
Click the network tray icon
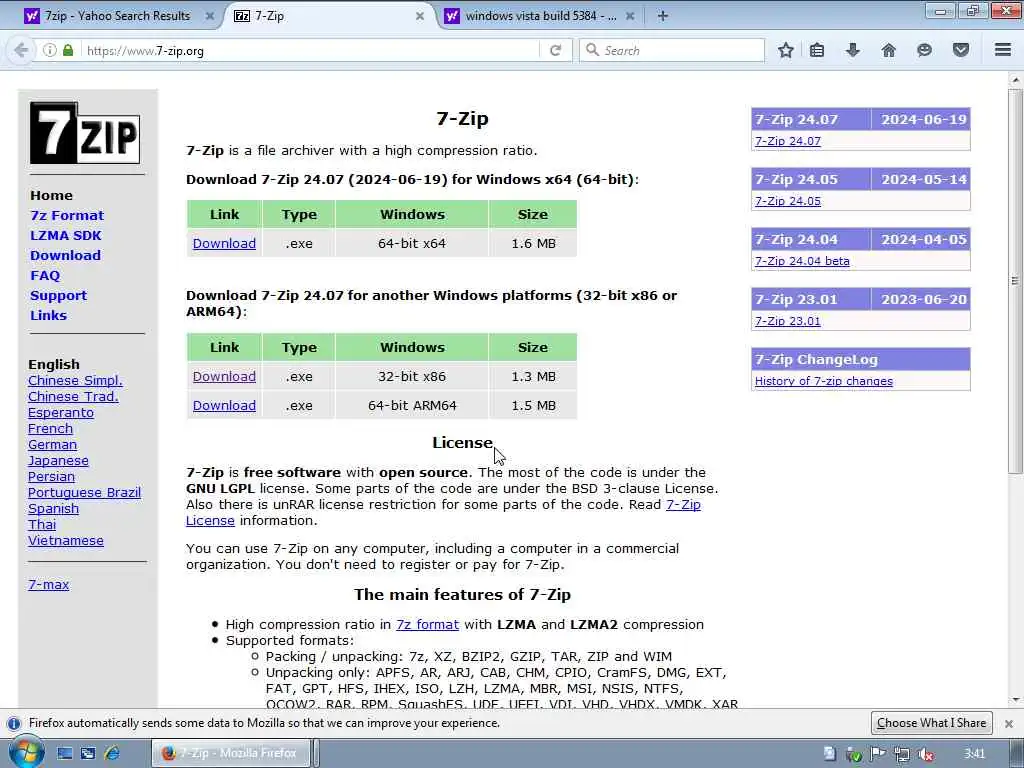[x=901, y=754]
